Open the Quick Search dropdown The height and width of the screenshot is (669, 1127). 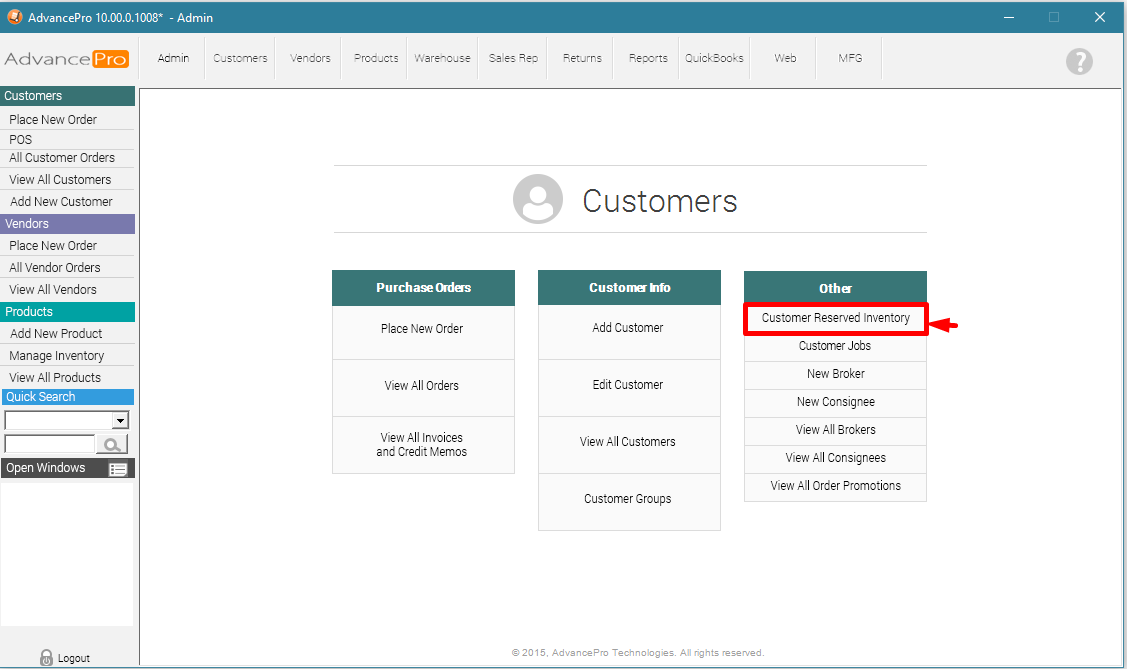tap(120, 421)
